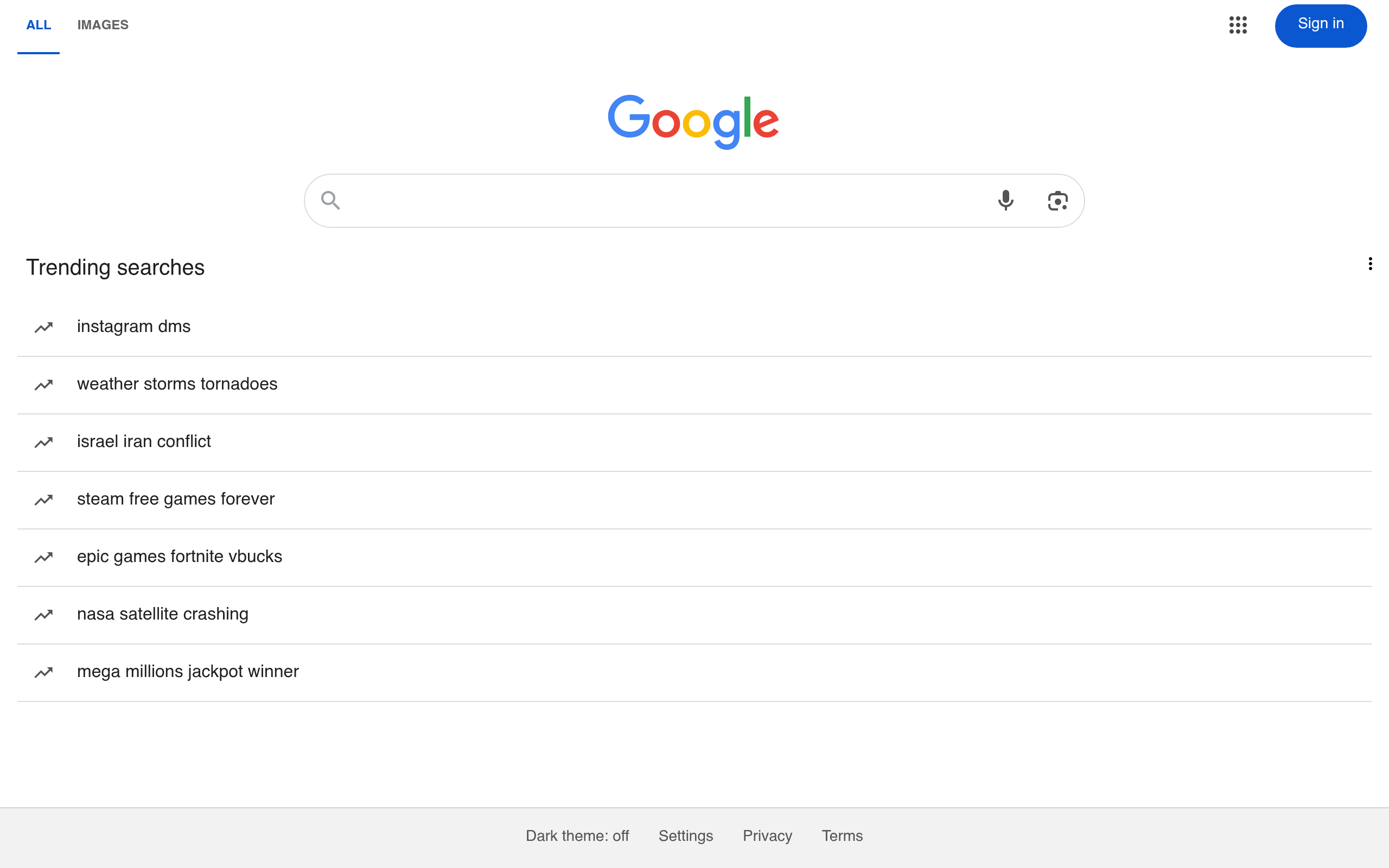Open the Terms page
Screen dimensions: 1389x868
(x=842, y=836)
